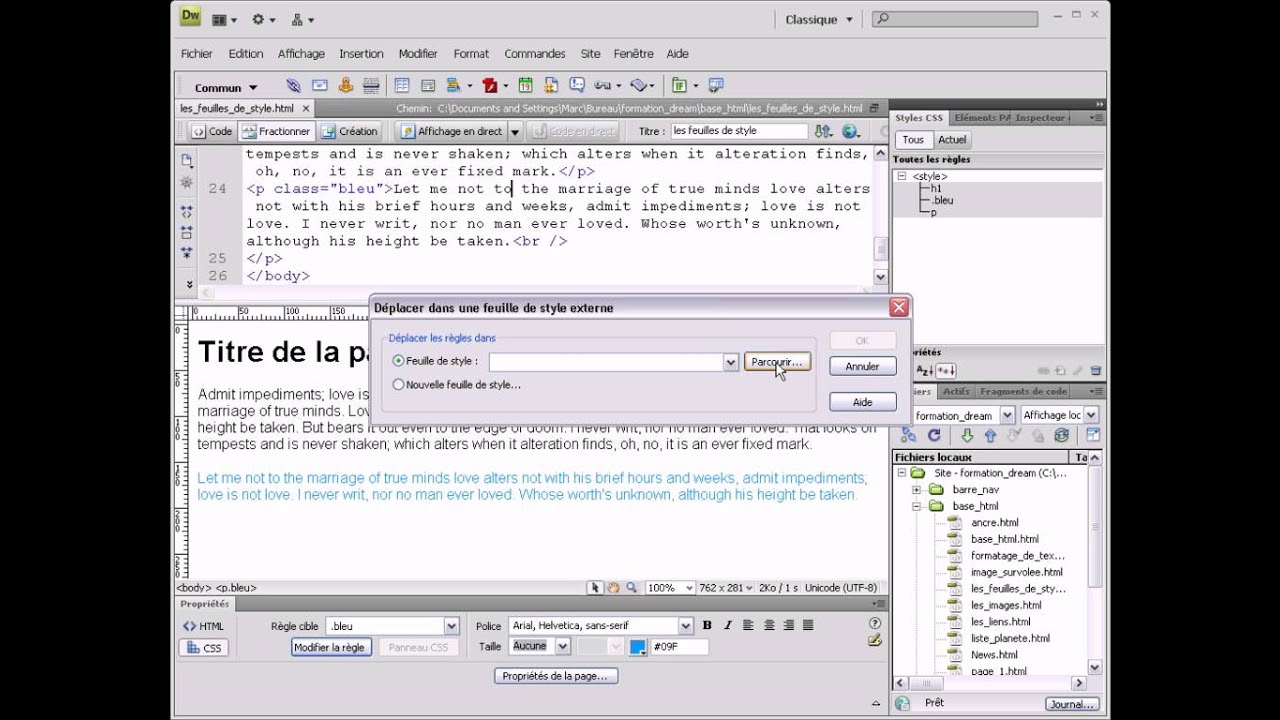Toggle the CSS properties mode

pyautogui.click(x=204, y=648)
